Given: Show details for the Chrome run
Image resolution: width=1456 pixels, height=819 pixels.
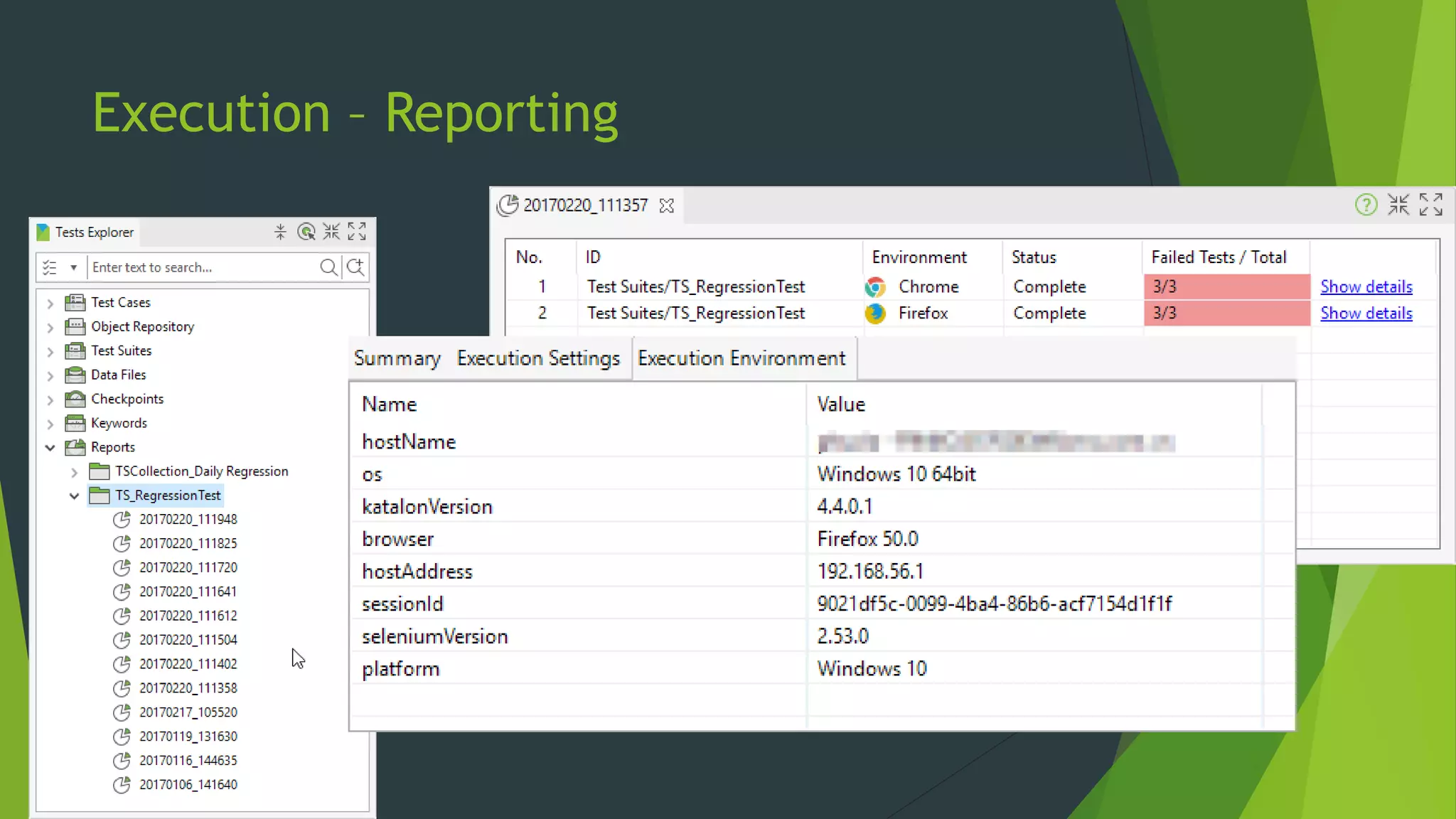Looking at the screenshot, I should click(1366, 287).
